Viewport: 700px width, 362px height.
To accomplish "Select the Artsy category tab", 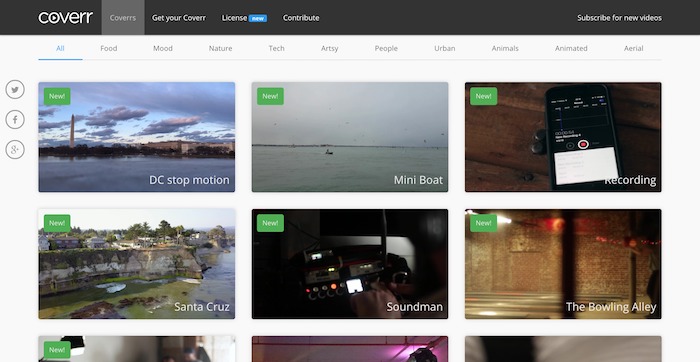I will coord(329,48).
